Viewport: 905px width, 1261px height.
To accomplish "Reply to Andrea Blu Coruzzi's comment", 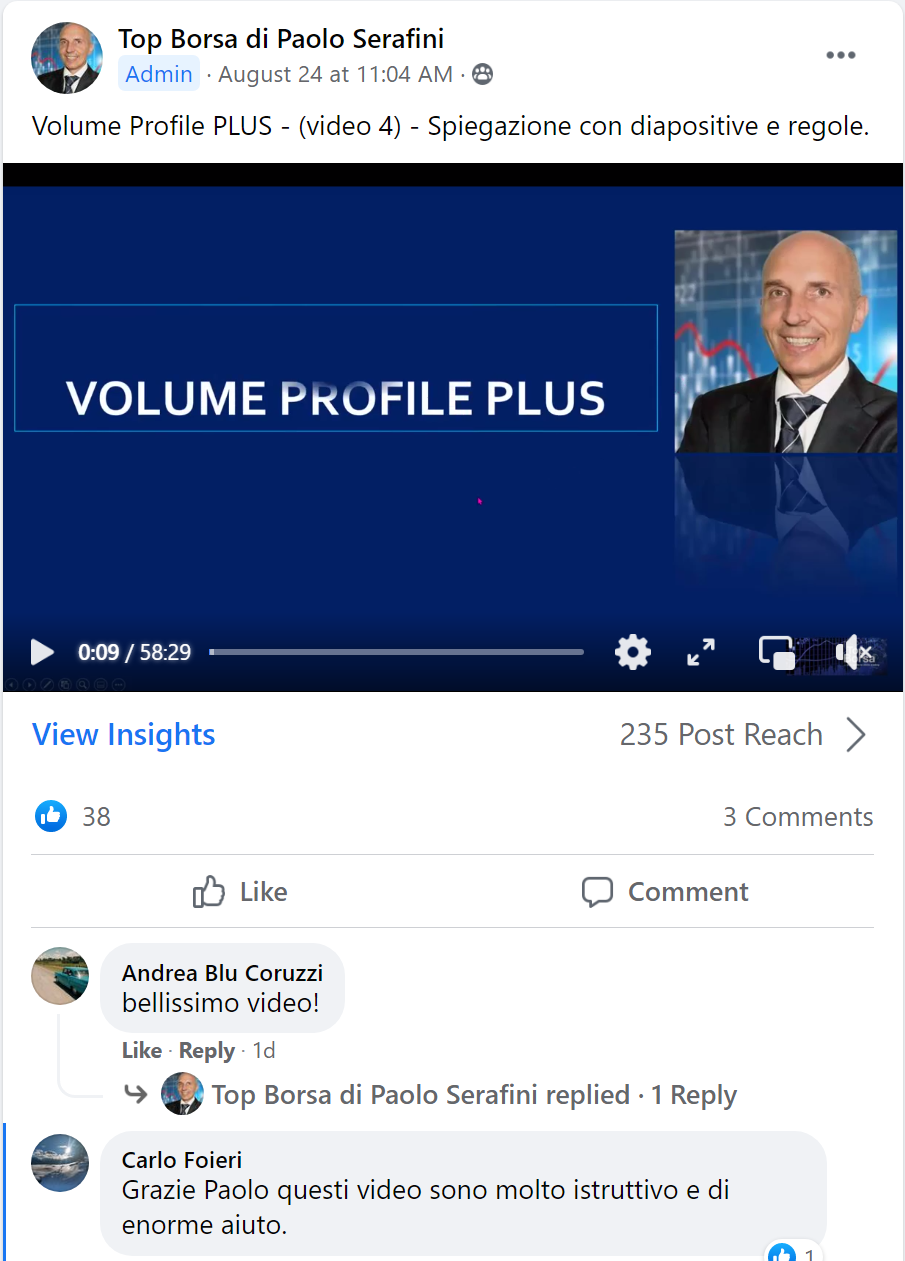I will pos(207,1051).
